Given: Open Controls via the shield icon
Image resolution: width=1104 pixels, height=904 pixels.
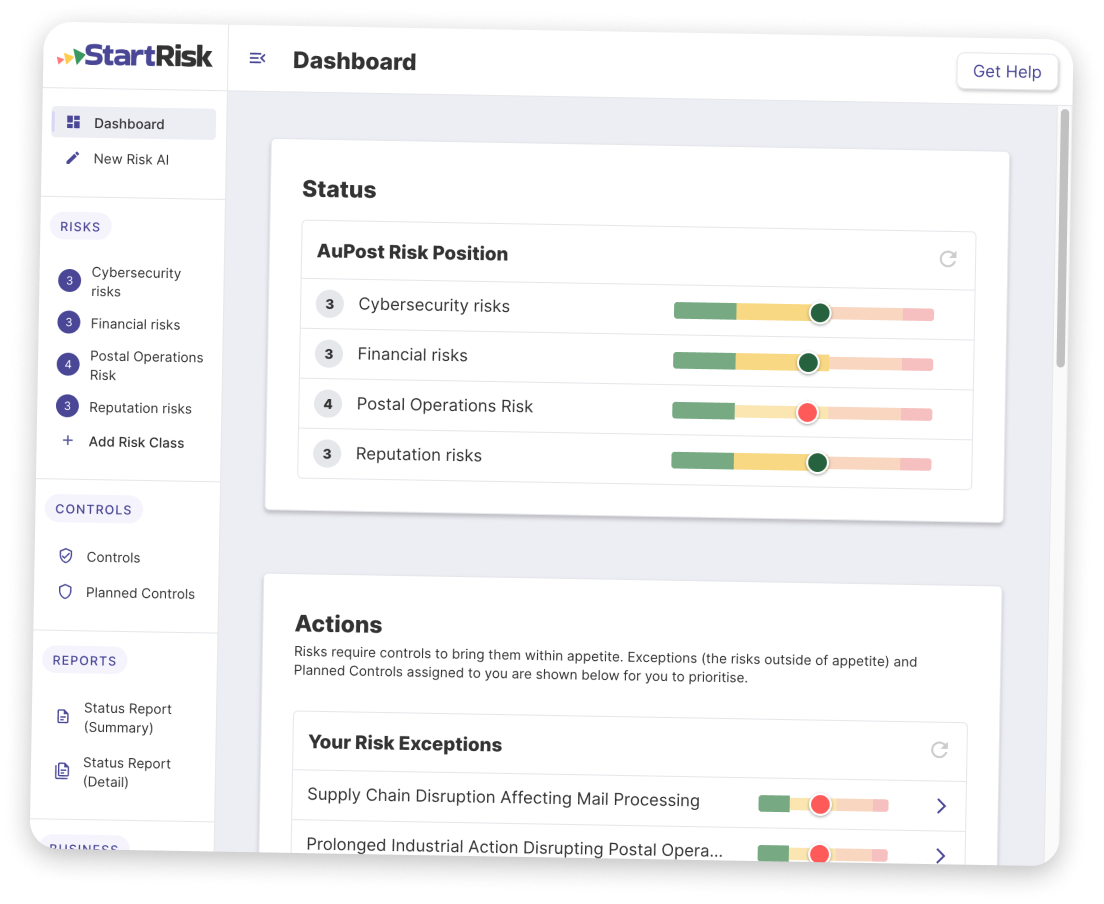Looking at the screenshot, I should [64, 555].
